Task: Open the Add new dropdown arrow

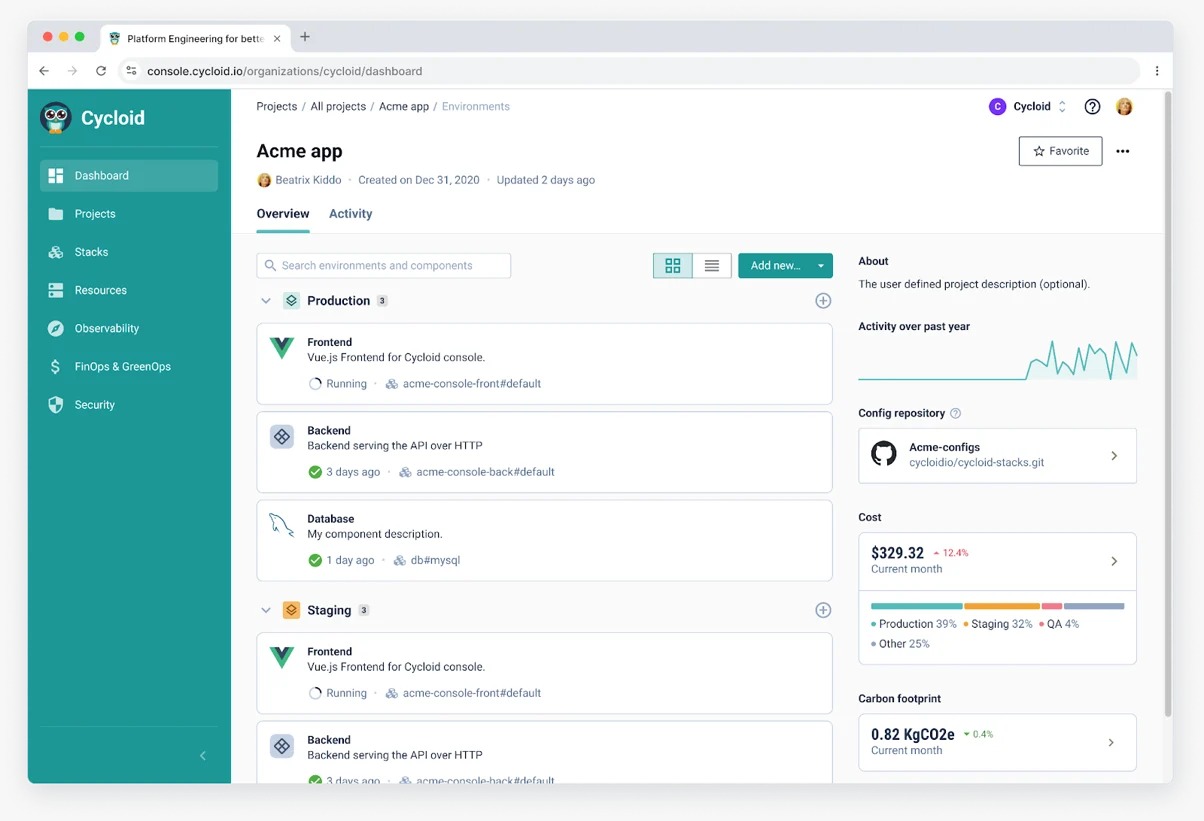Action: click(821, 265)
